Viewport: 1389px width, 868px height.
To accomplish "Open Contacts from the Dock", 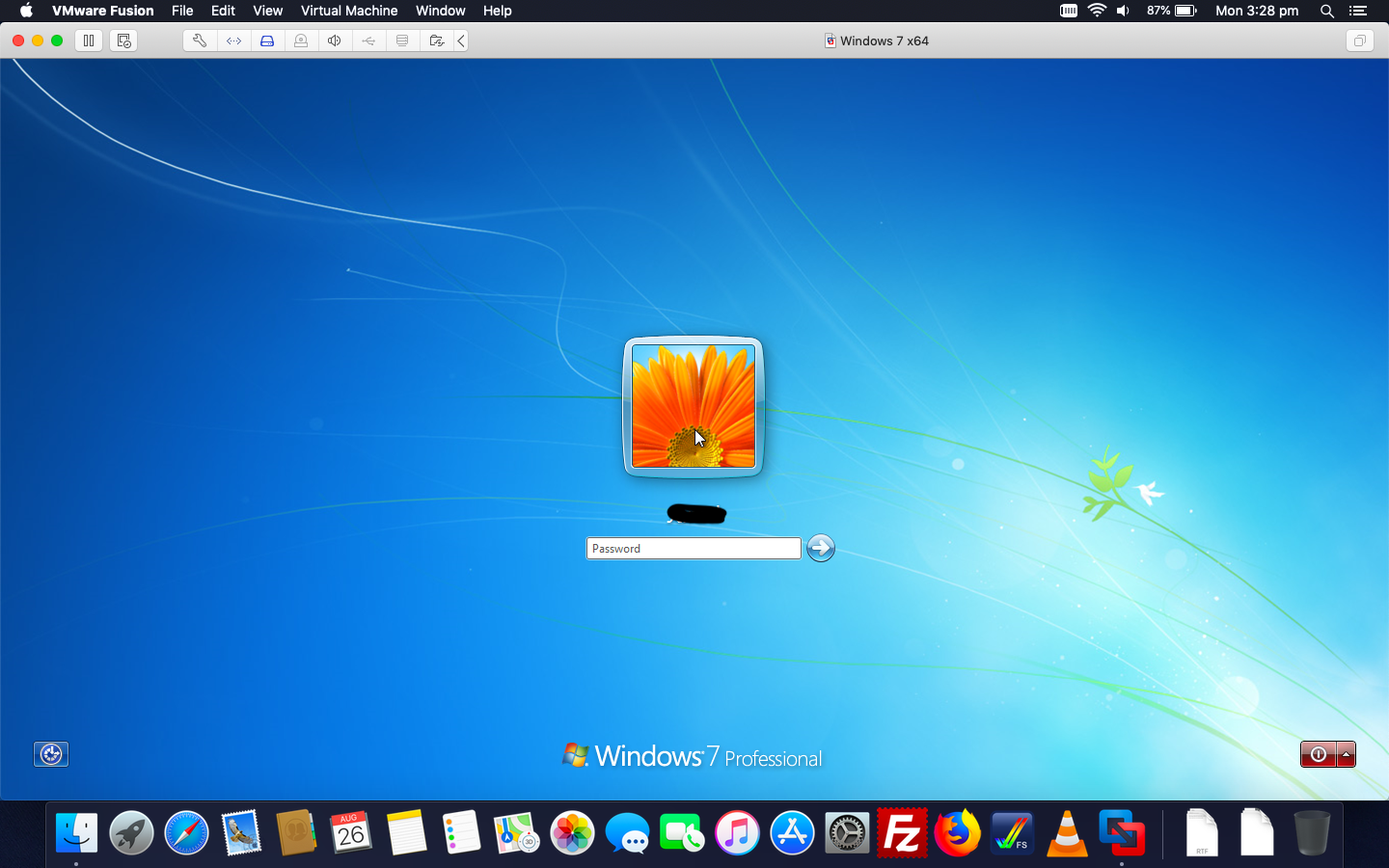I will click(296, 832).
